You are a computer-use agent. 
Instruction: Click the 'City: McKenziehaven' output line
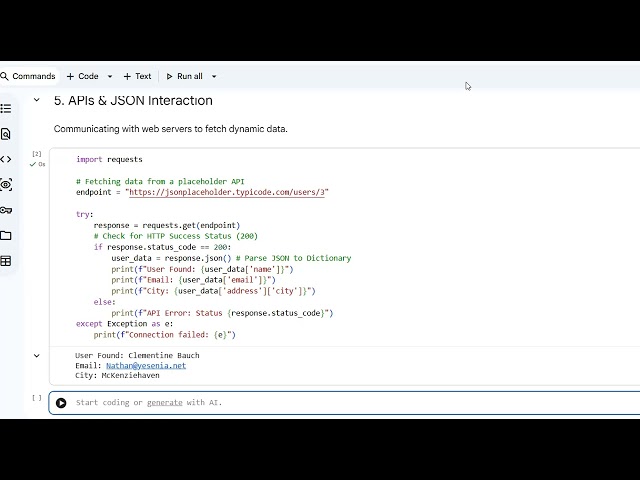pyautogui.click(x=117, y=376)
